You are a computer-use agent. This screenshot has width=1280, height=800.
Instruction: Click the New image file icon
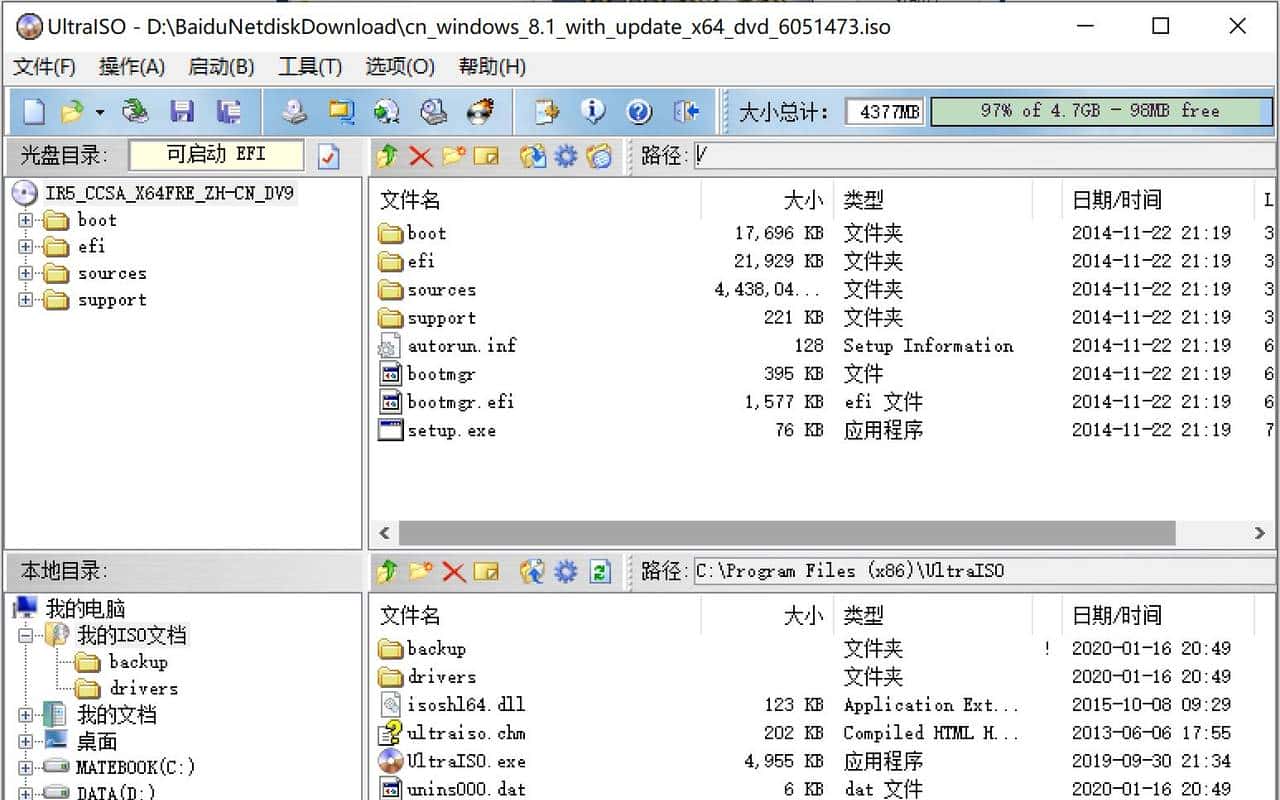pyautogui.click(x=34, y=111)
